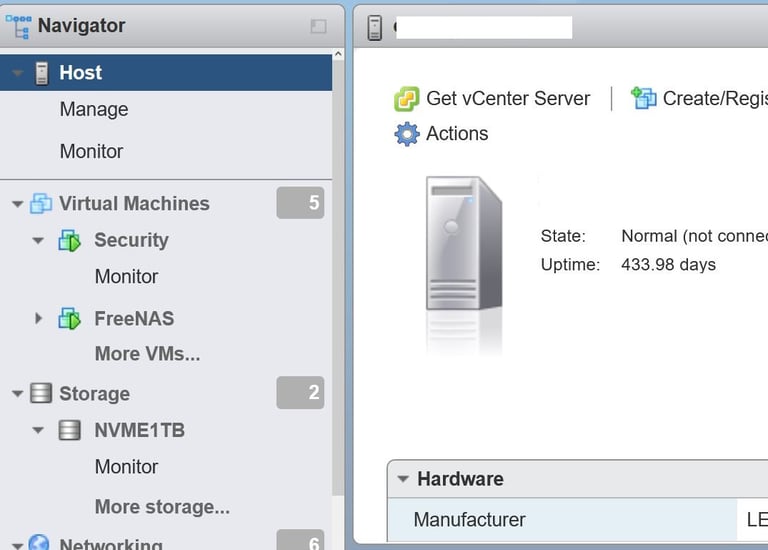Image resolution: width=768 pixels, height=550 pixels.
Task: Select the Security virtual machine
Action: (x=131, y=240)
